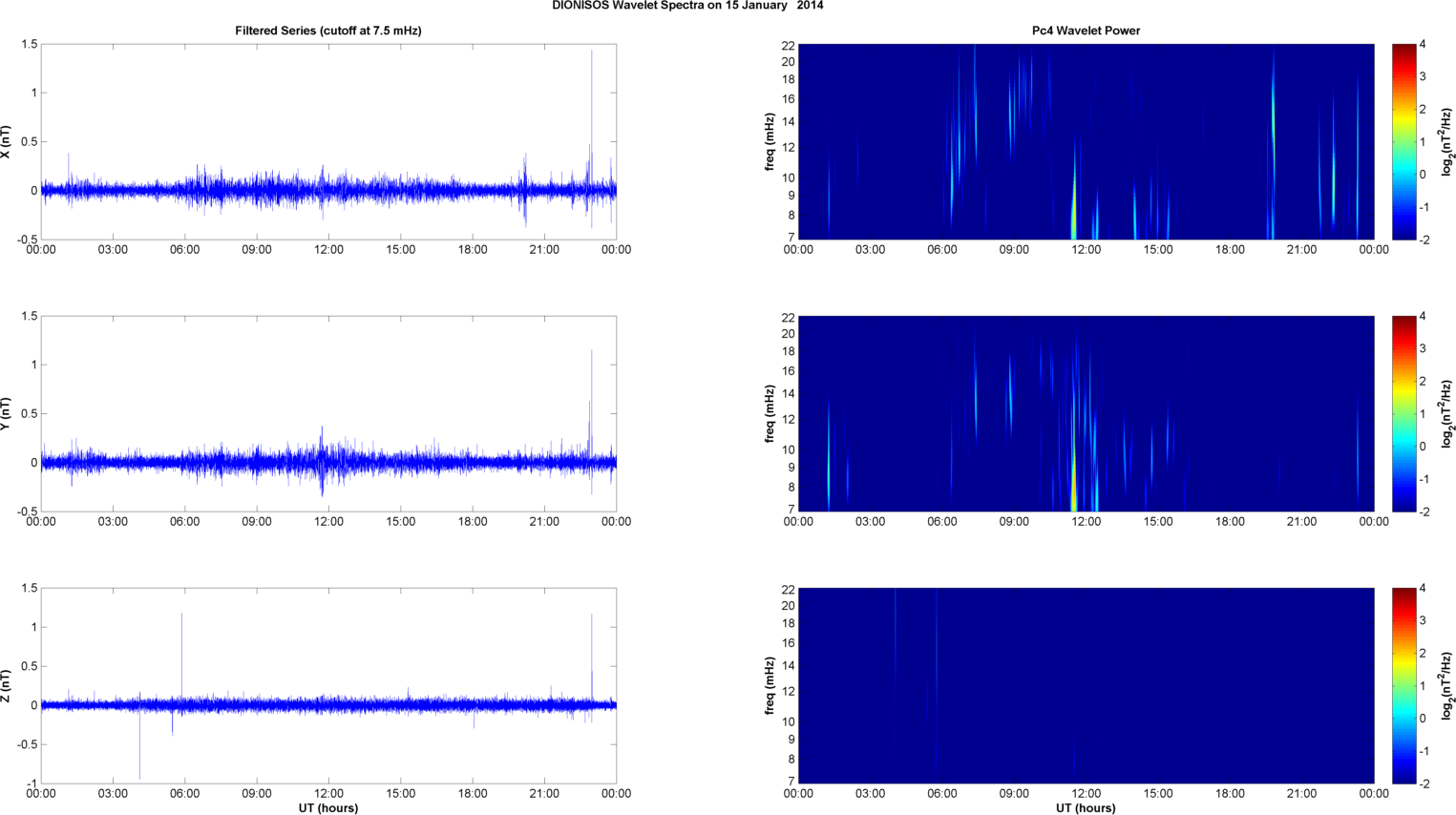Click the '4' tick on the X spectrum color bar
The width and height of the screenshot is (1456, 815).
point(1423,45)
